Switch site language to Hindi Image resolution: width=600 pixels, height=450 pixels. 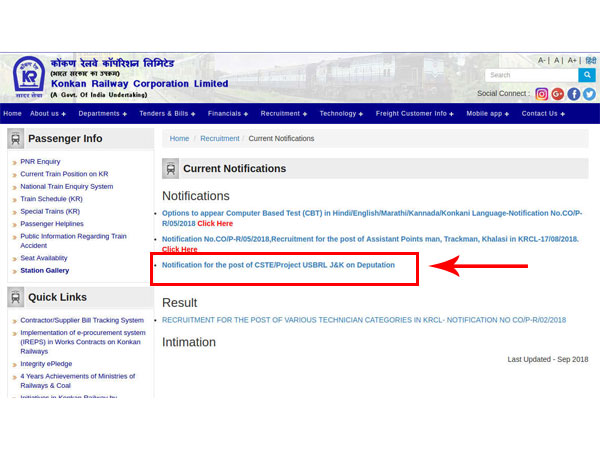[x=591, y=60]
